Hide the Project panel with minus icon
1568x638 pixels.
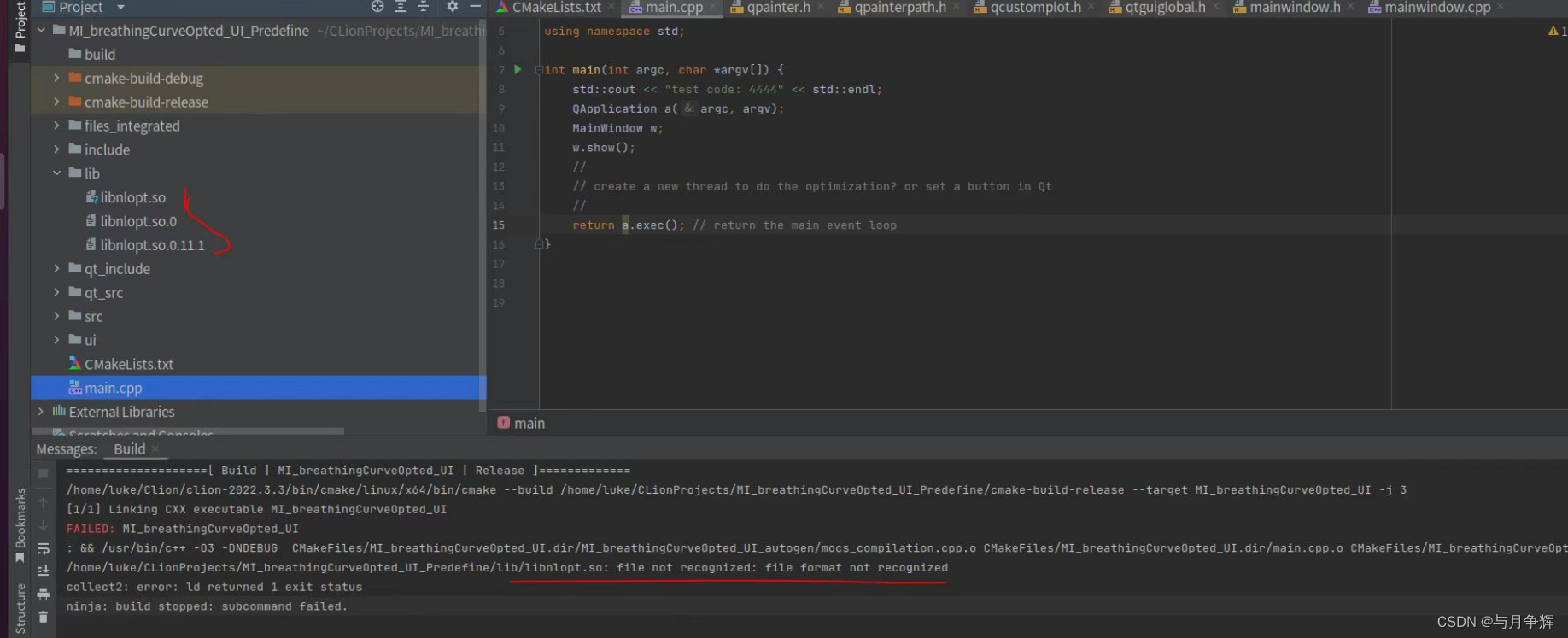point(476,7)
